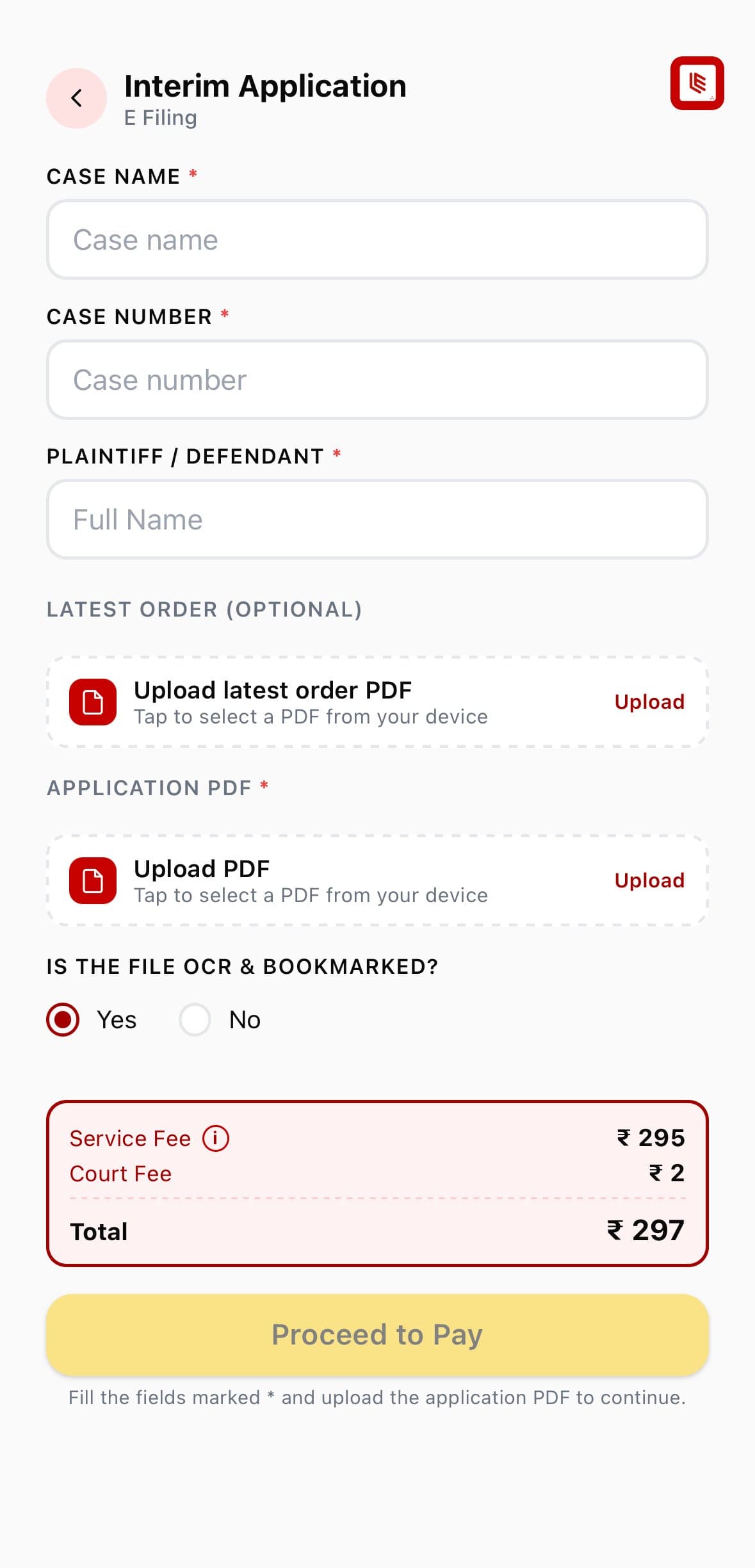Viewport: 755px width, 1568px height.
Task: Tap the back arrow button
Action: click(76, 98)
